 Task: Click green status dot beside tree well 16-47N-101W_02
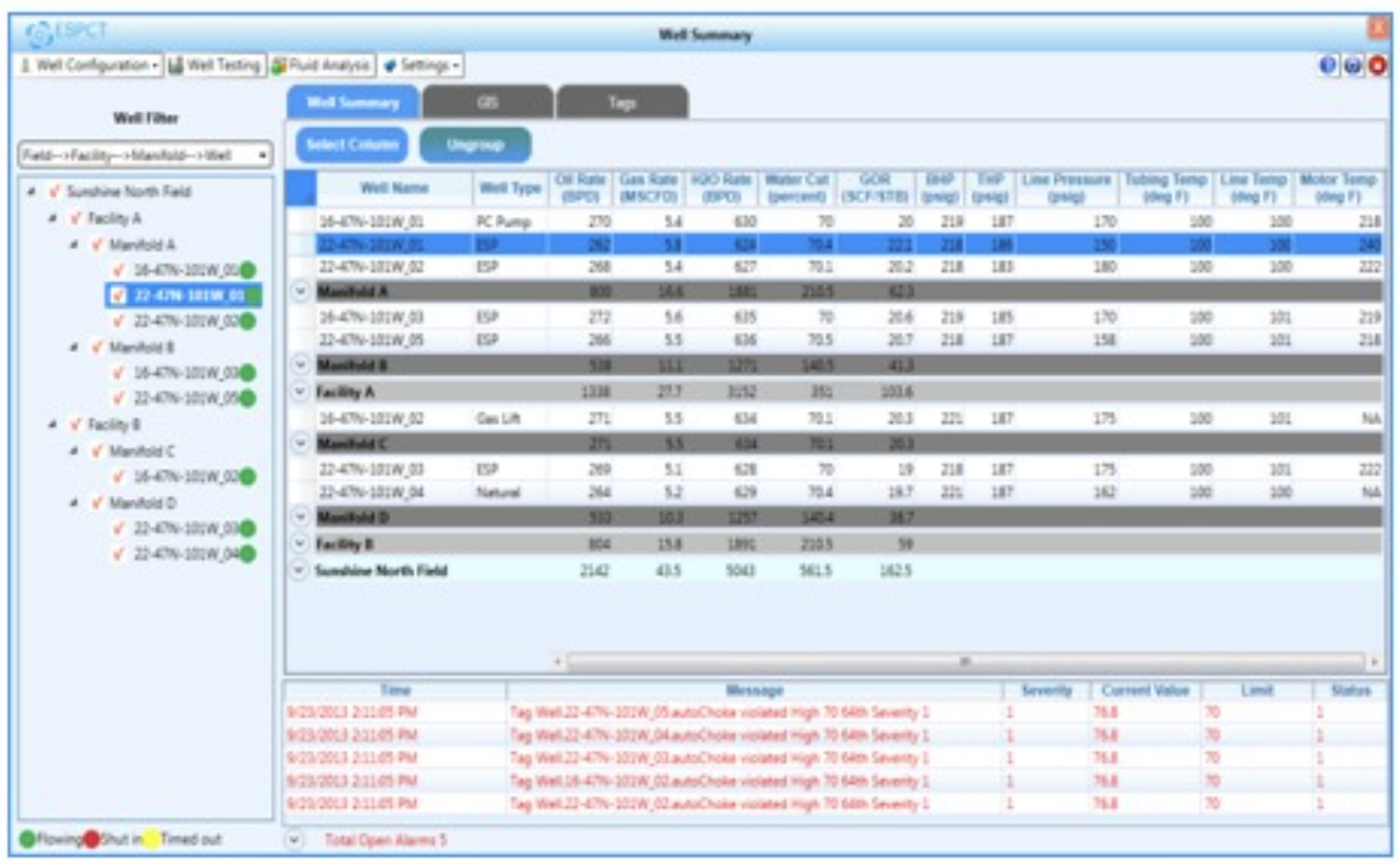(248, 476)
